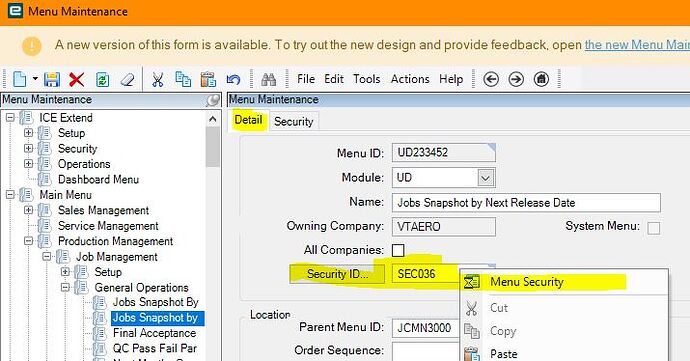Expand the Setup node under Job Management
This screenshot has width=690, height=361.
(x=65, y=272)
